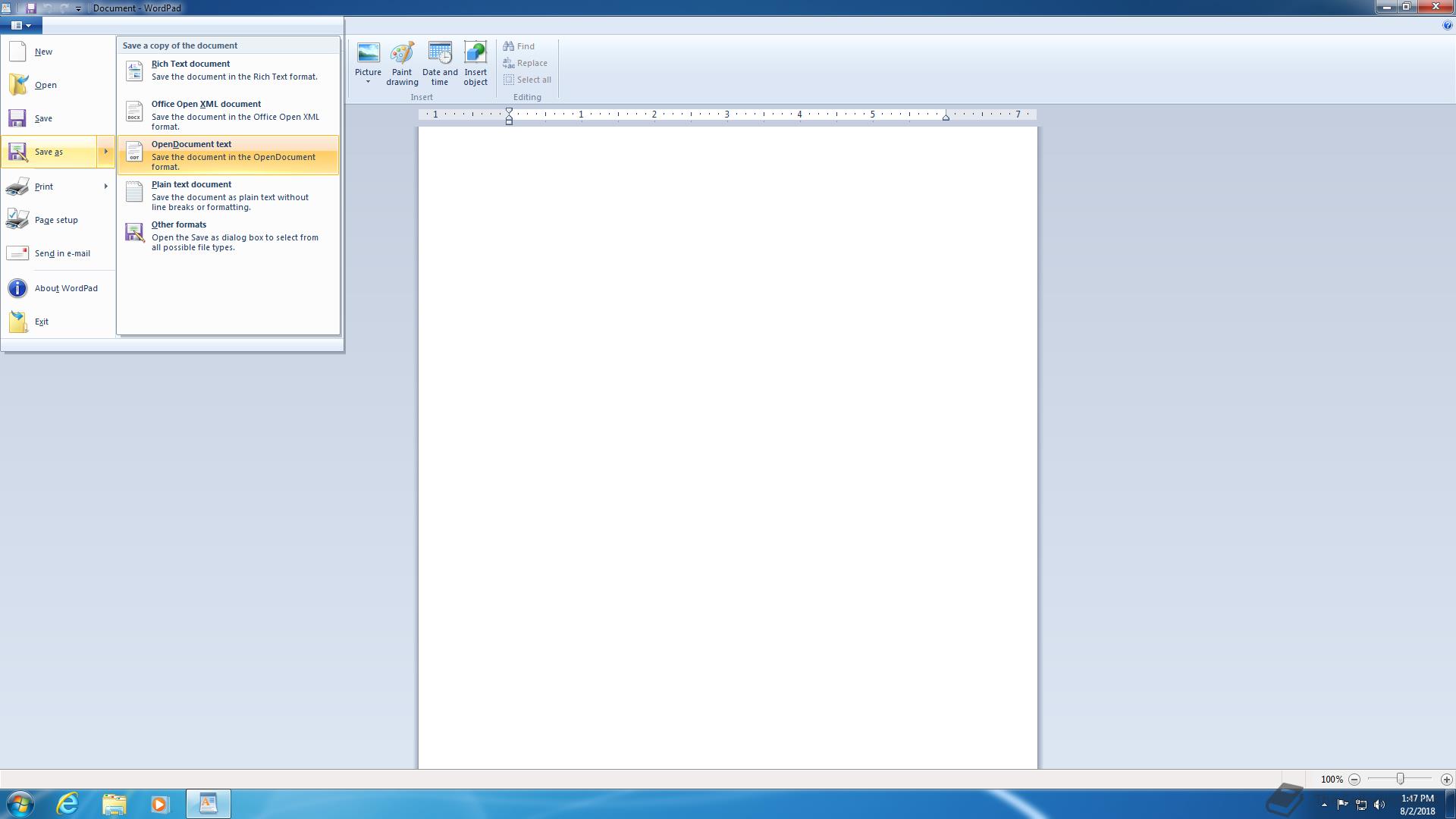Open the WordPad application menu button
Image resolution: width=1456 pixels, height=819 pixels.
[x=21, y=25]
